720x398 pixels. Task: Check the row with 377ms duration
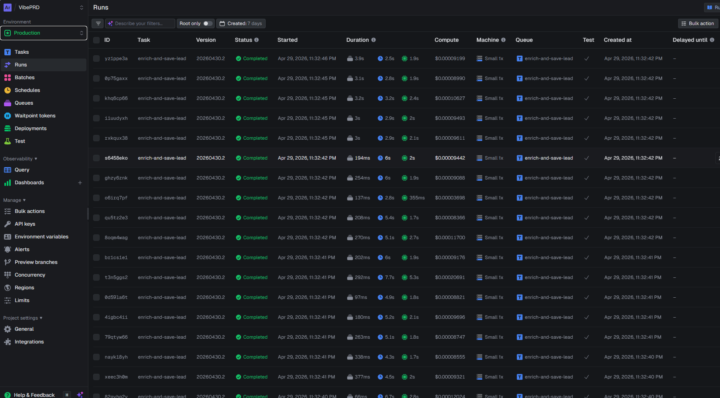coord(96,377)
